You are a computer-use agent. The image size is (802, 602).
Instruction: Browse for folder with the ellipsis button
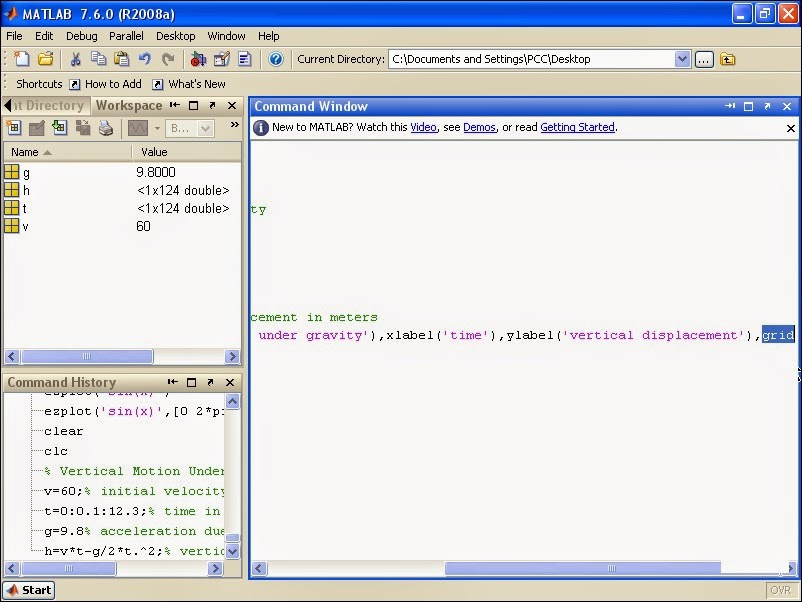tap(705, 59)
